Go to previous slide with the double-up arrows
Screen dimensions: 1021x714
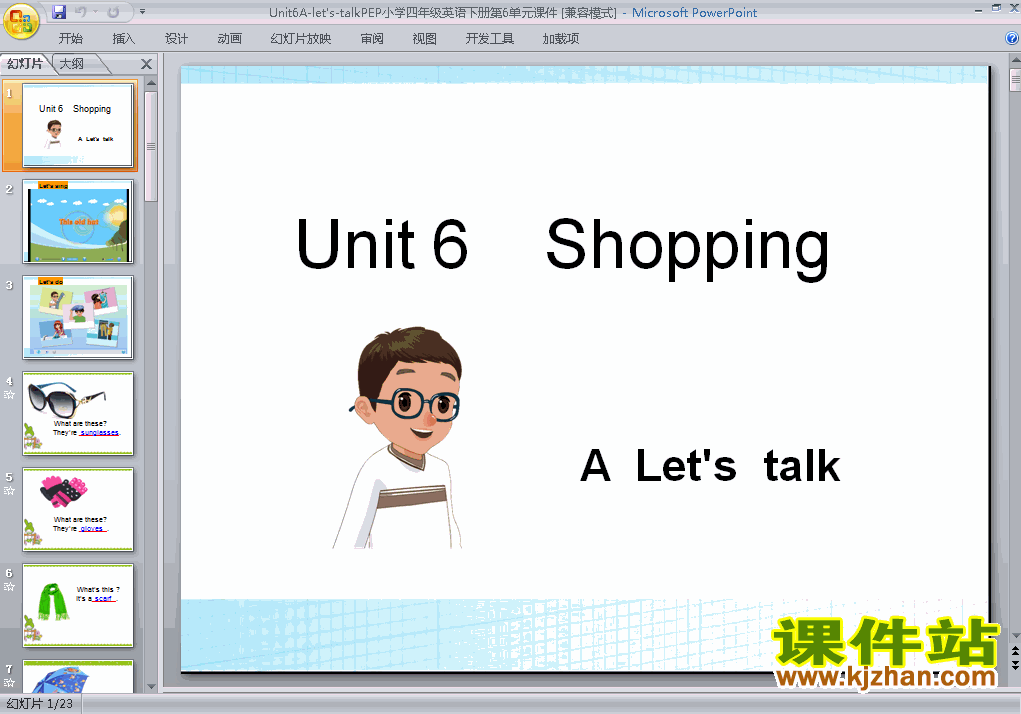[1015, 650]
